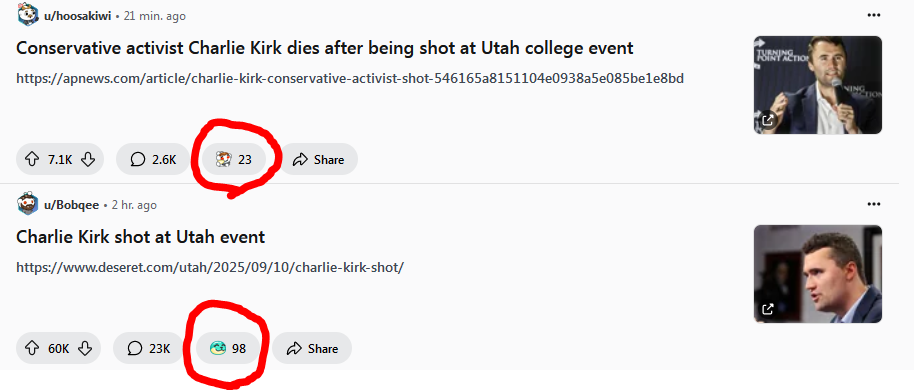Open the options menu for hoosakiwi's post

tap(873, 15)
